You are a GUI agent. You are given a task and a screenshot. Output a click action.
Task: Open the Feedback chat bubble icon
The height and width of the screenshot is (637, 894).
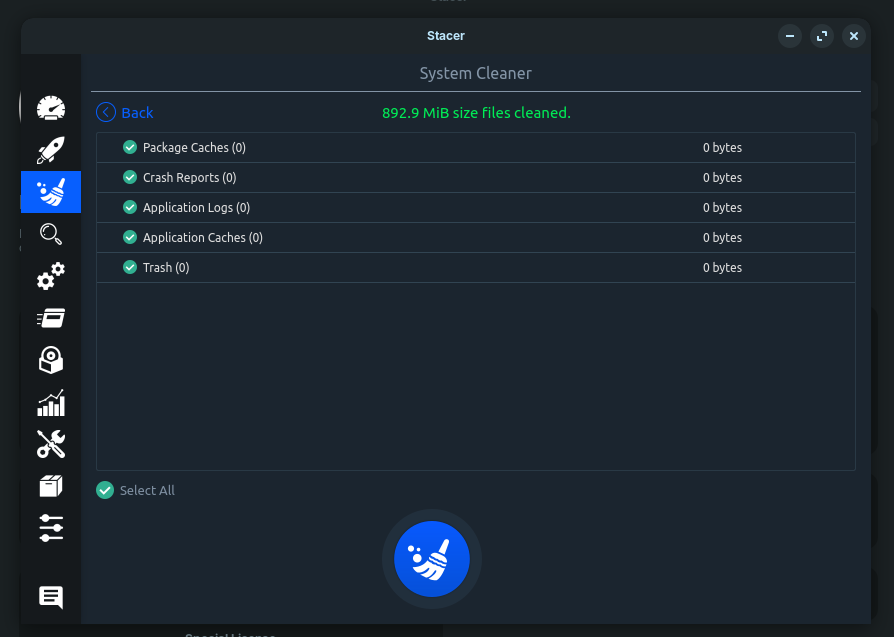pyautogui.click(x=51, y=597)
